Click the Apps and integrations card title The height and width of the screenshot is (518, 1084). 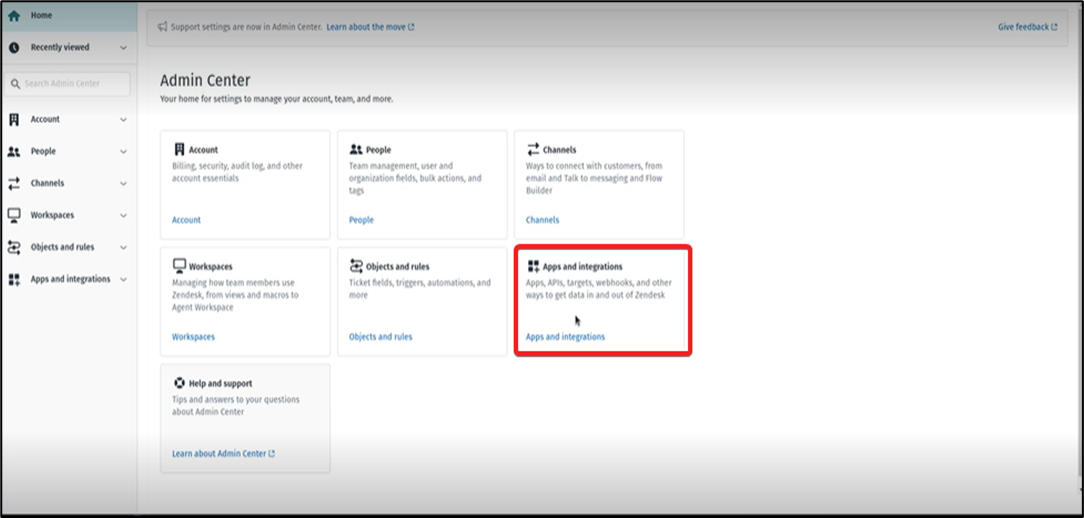tap(583, 266)
